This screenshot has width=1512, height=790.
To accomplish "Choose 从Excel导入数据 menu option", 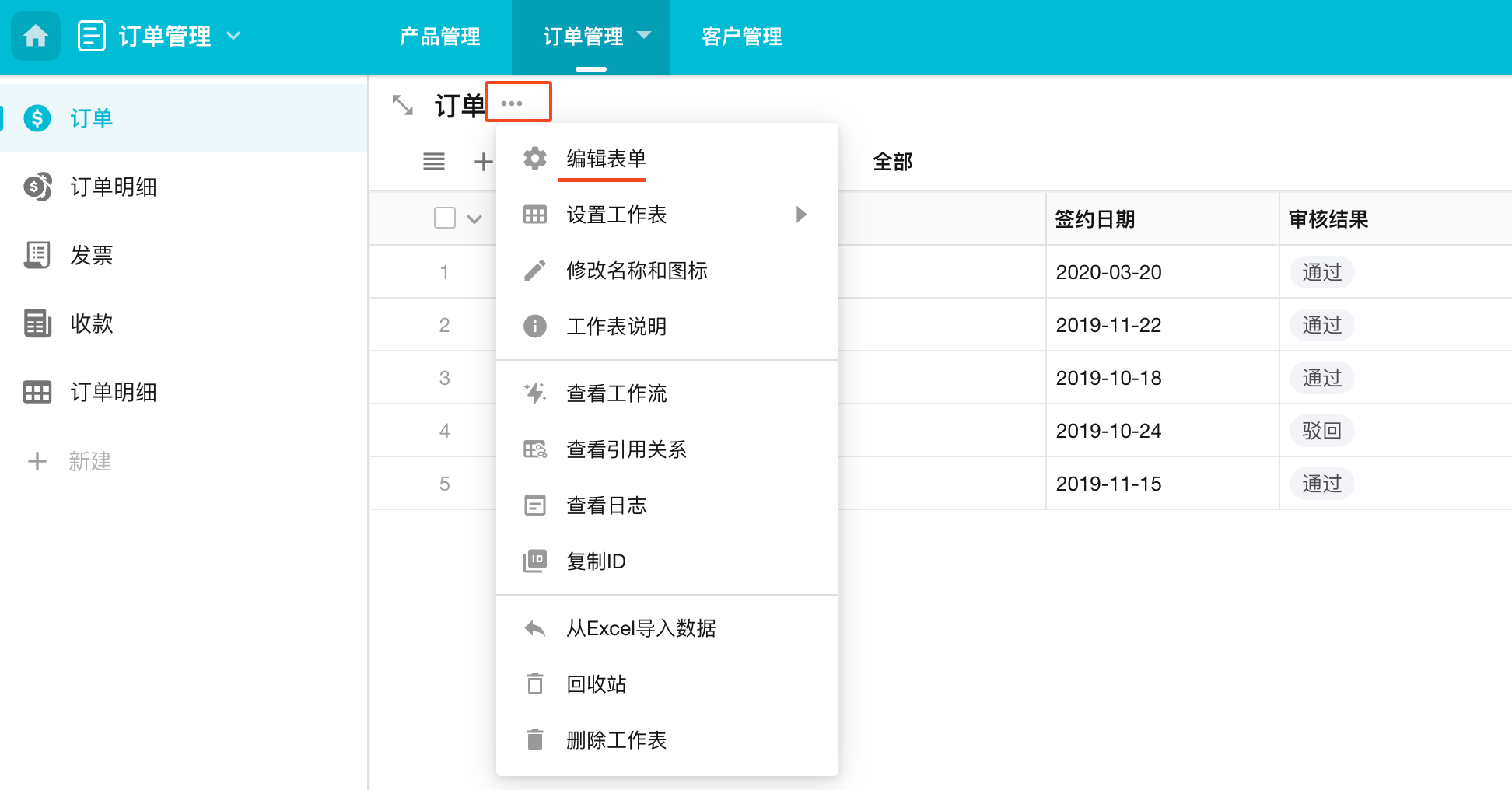I will (640, 628).
